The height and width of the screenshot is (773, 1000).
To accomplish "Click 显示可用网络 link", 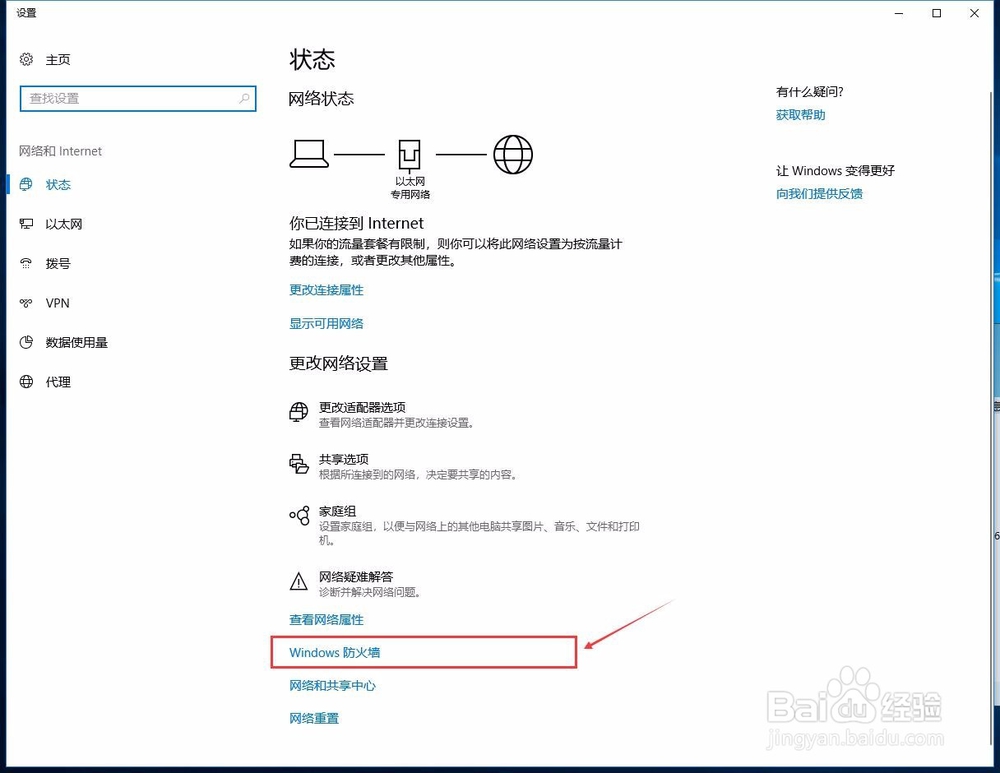I will pyautogui.click(x=326, y=323).
